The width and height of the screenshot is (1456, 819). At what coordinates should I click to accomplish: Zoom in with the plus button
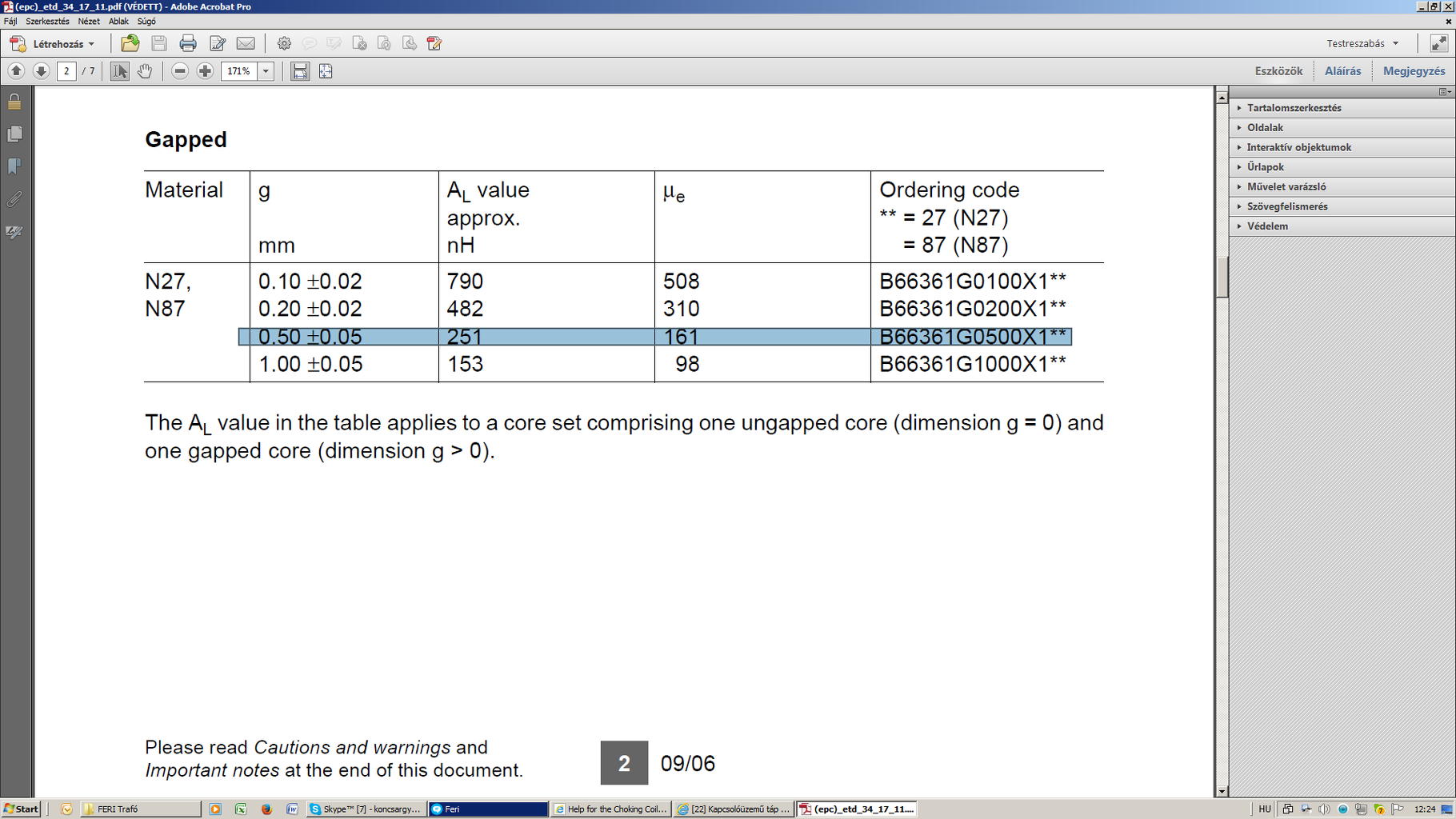(205, 71)
